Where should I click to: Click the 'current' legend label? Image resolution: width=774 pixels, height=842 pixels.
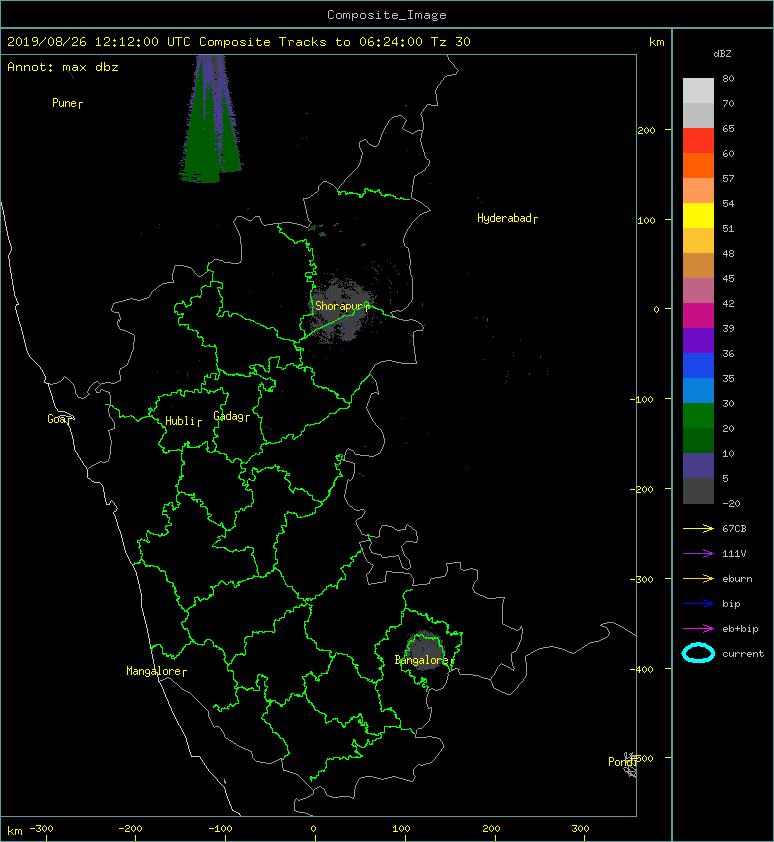click(x=743, y=654)
